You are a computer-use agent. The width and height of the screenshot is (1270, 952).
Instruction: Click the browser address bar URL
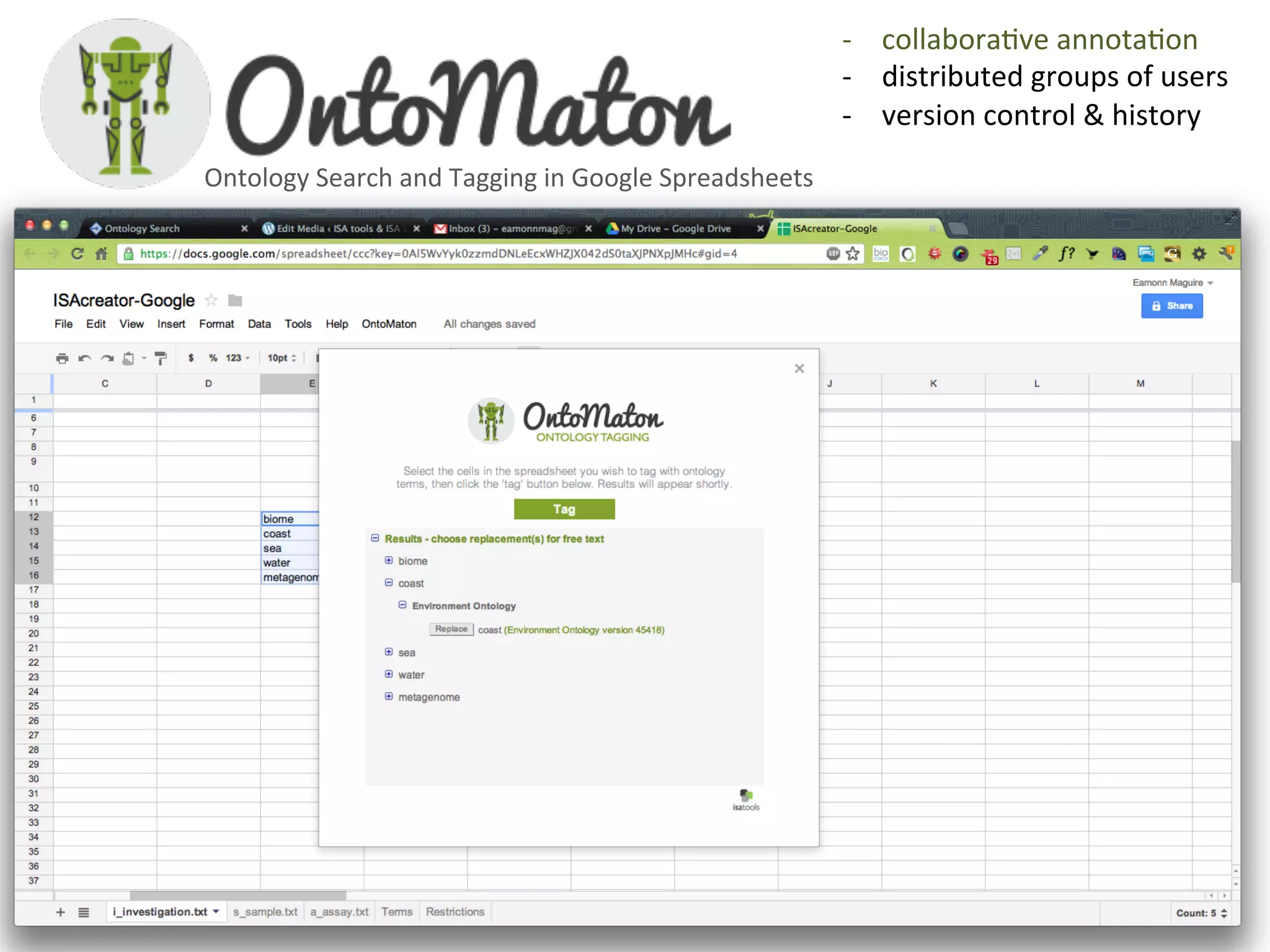[438, 253]
